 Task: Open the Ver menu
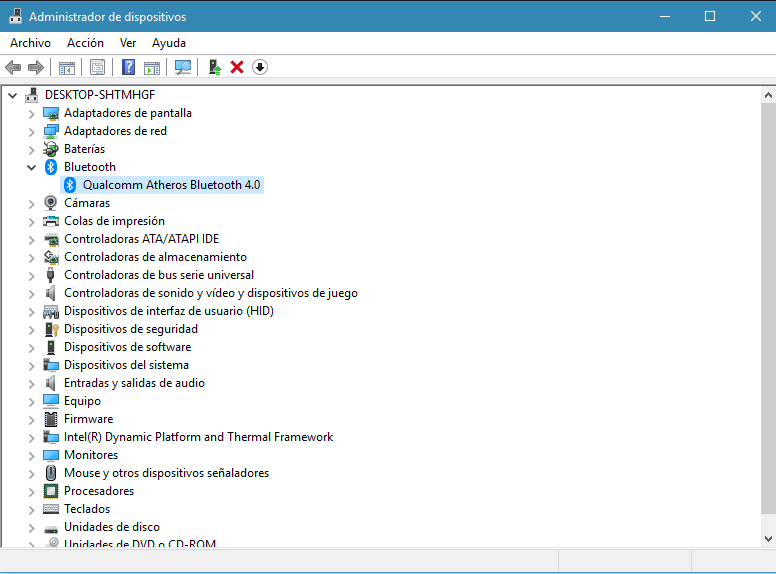tap(128, 43)
